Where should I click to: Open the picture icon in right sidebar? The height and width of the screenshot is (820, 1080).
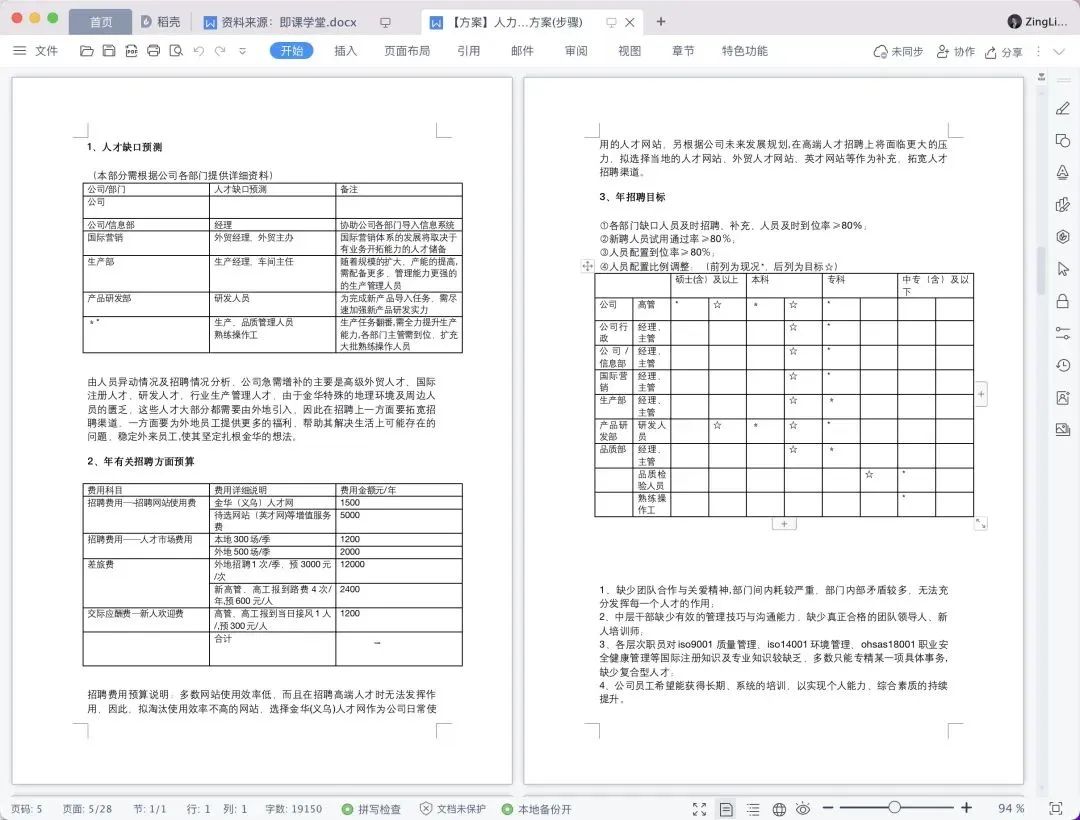click(x=1063, y=430)
